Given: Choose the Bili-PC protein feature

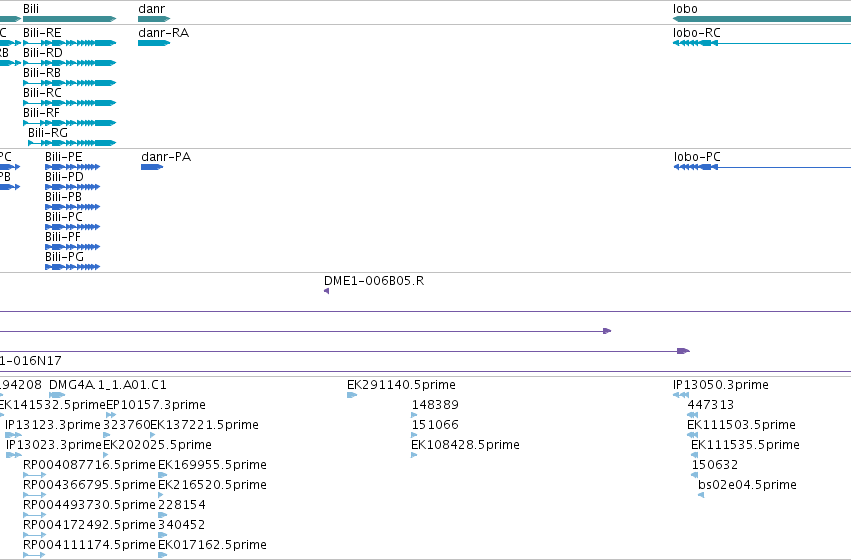Looking at the screenshot, I should (73, 227).
